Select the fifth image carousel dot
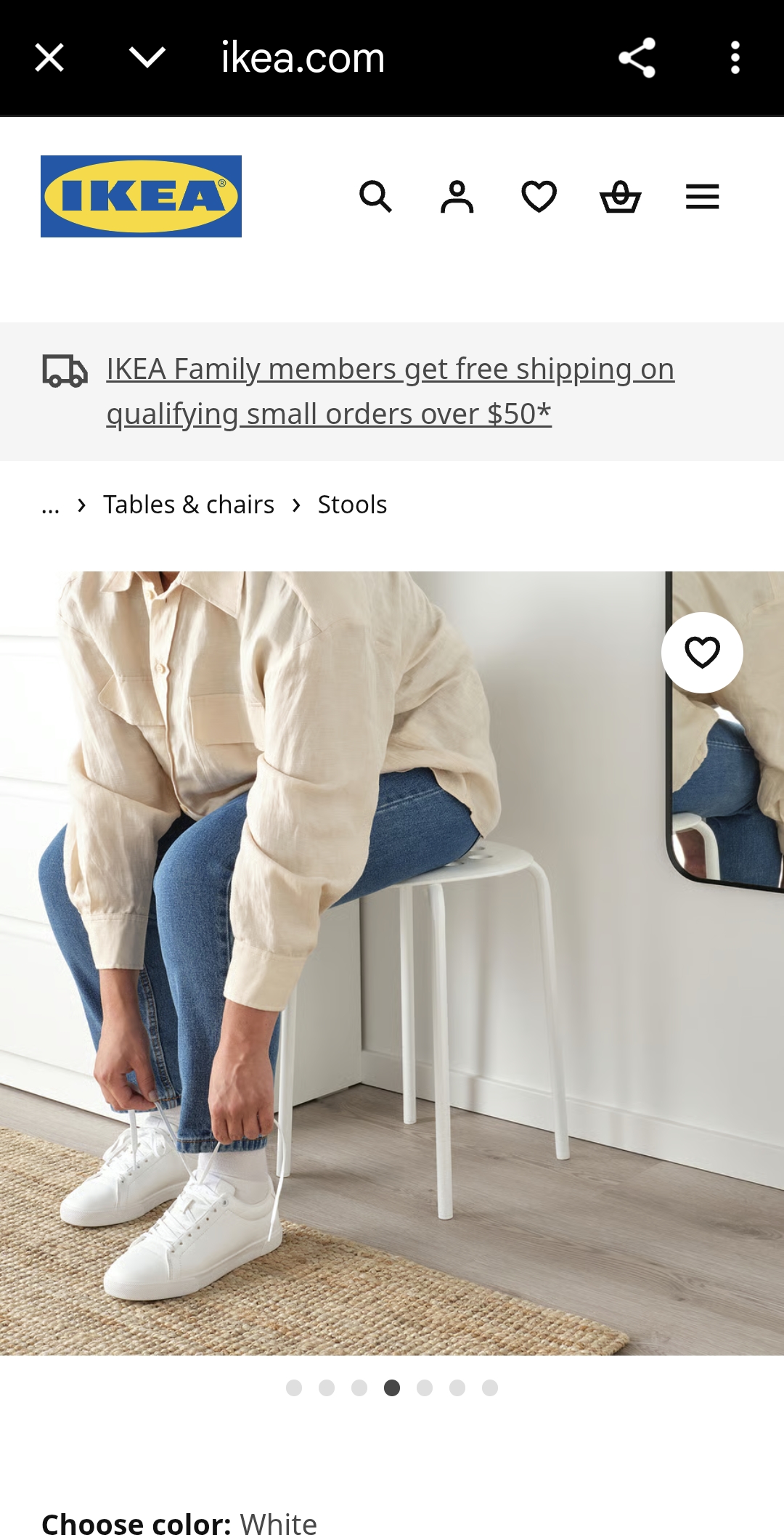 click(425, 1388)
